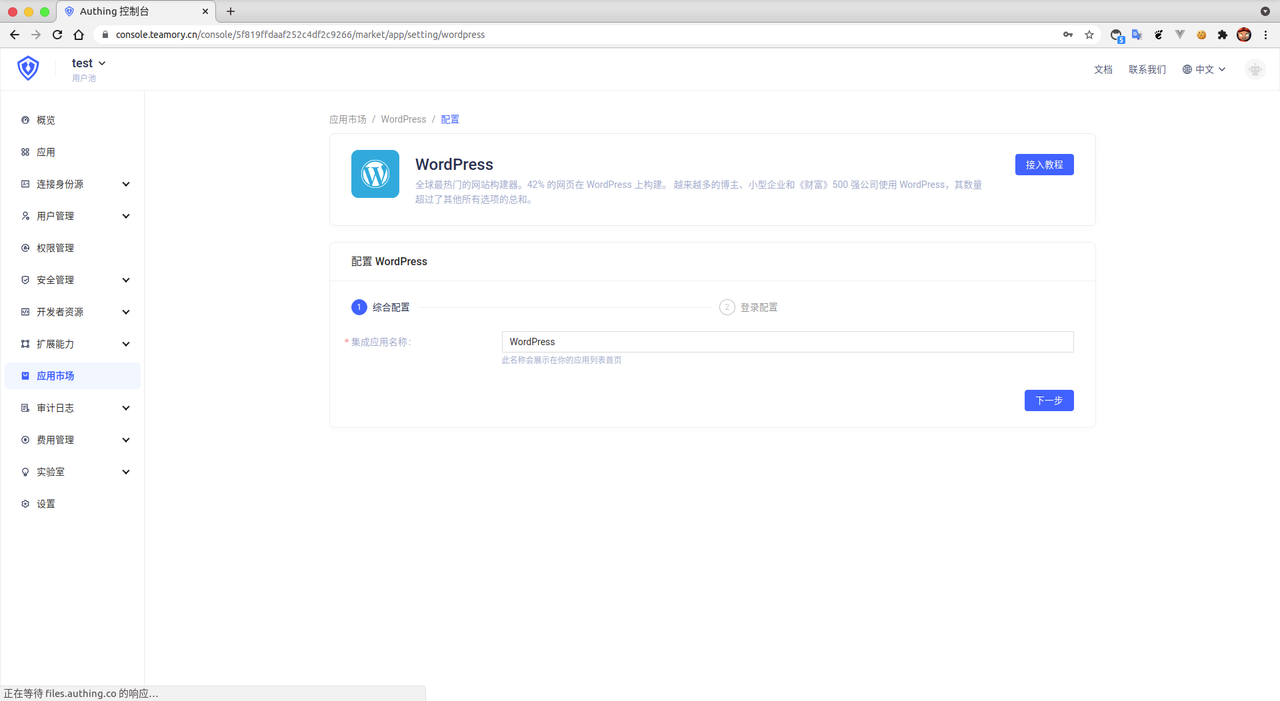Select step 1 综合配置
Screen dimensions: 1280x701
click(x=381, y=307)
